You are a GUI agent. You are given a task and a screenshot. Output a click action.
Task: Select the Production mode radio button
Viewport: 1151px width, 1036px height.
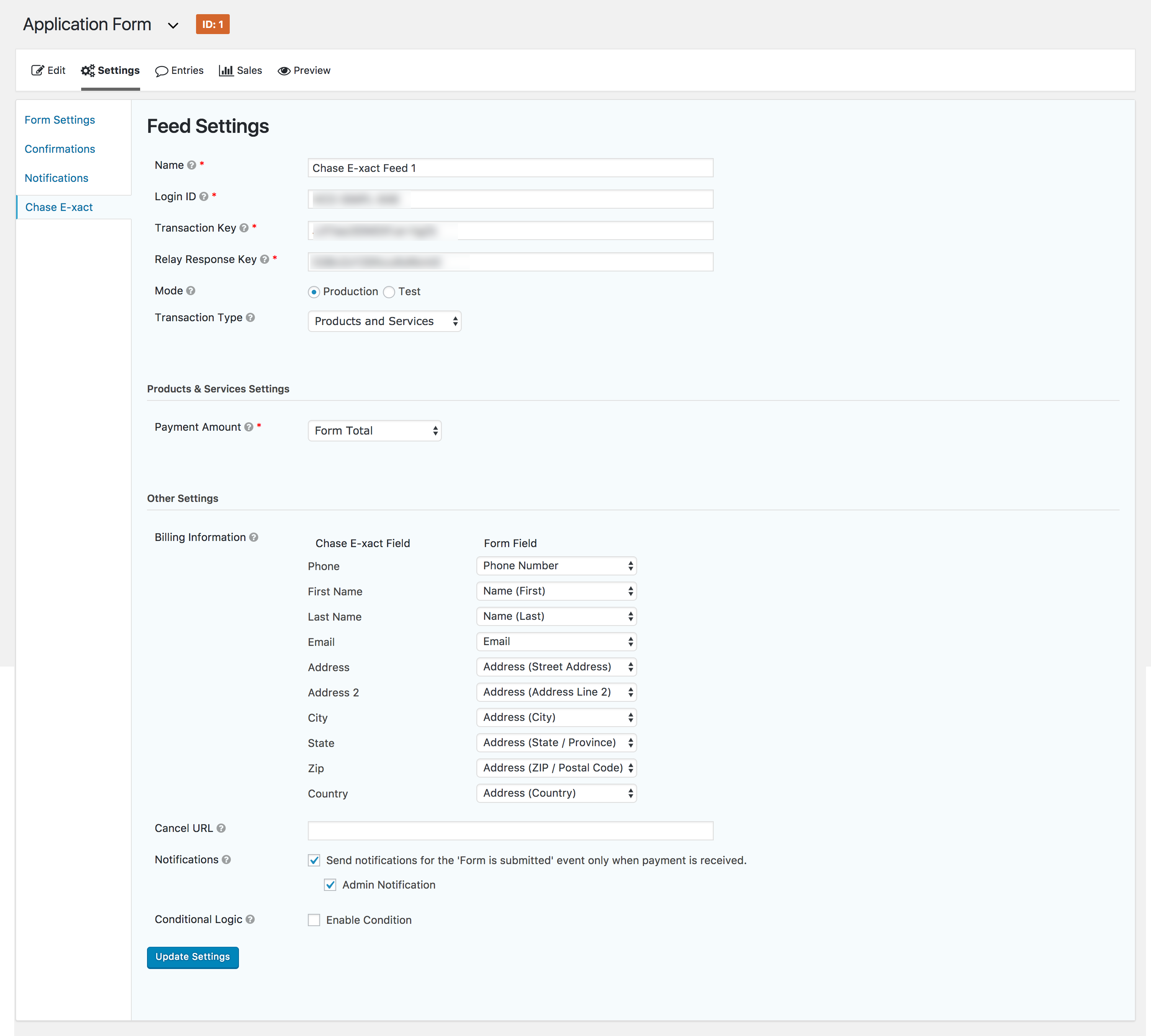pos(314,292)
